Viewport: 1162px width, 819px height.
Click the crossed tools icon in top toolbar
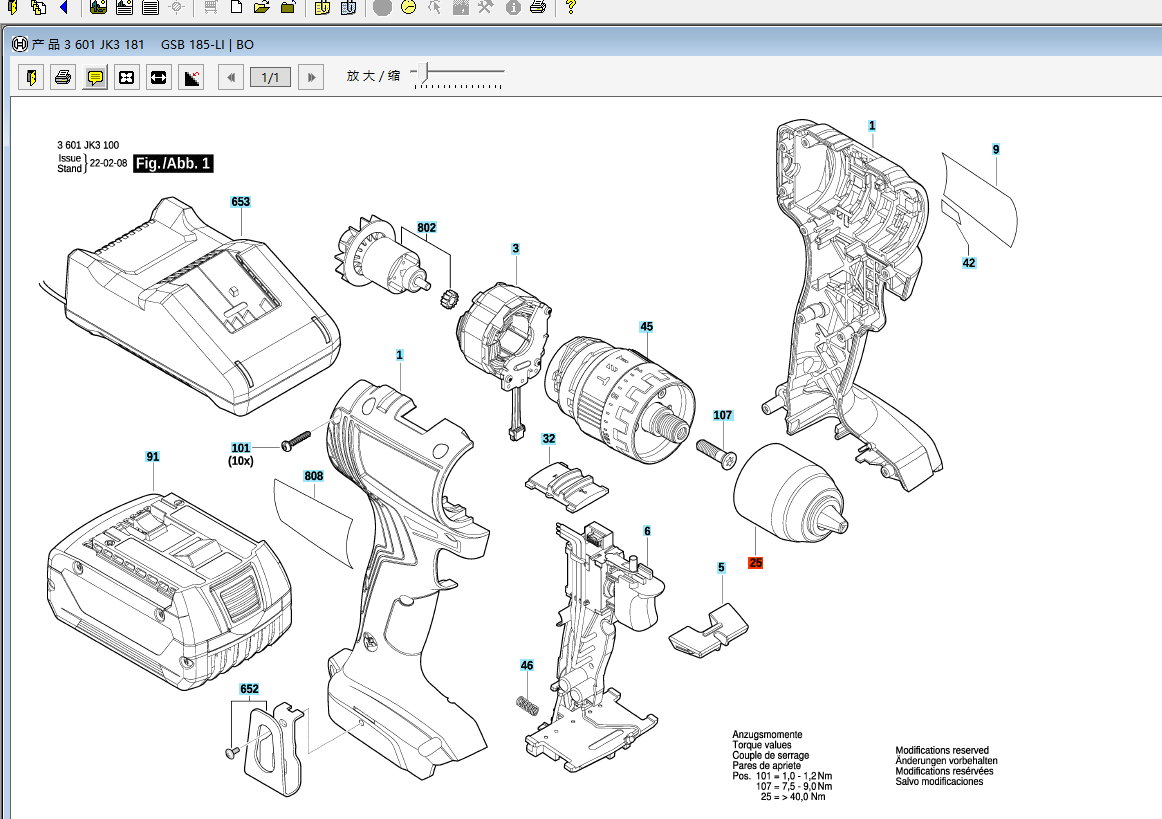485,7
